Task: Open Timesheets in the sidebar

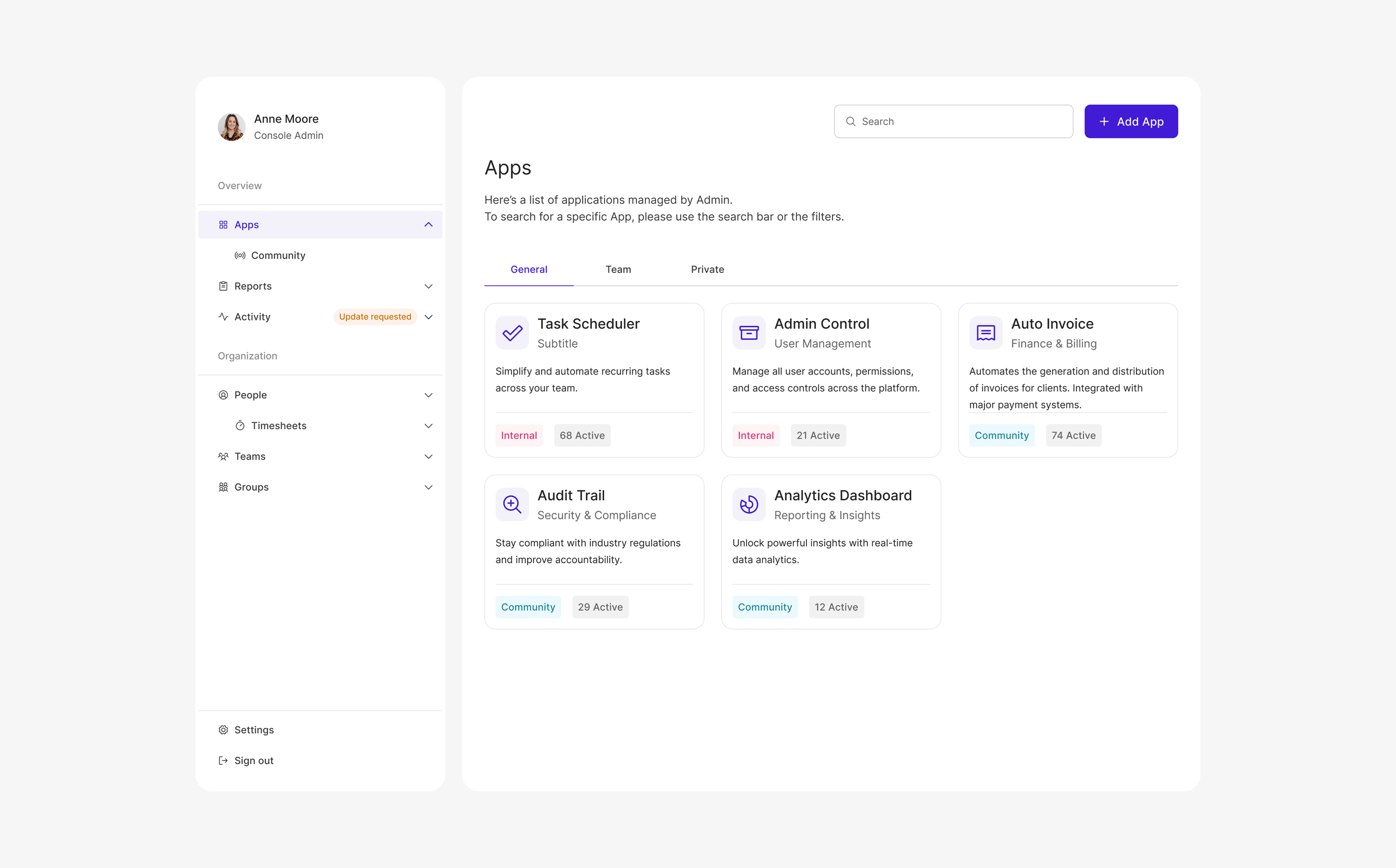Action: tap(279, 426)
